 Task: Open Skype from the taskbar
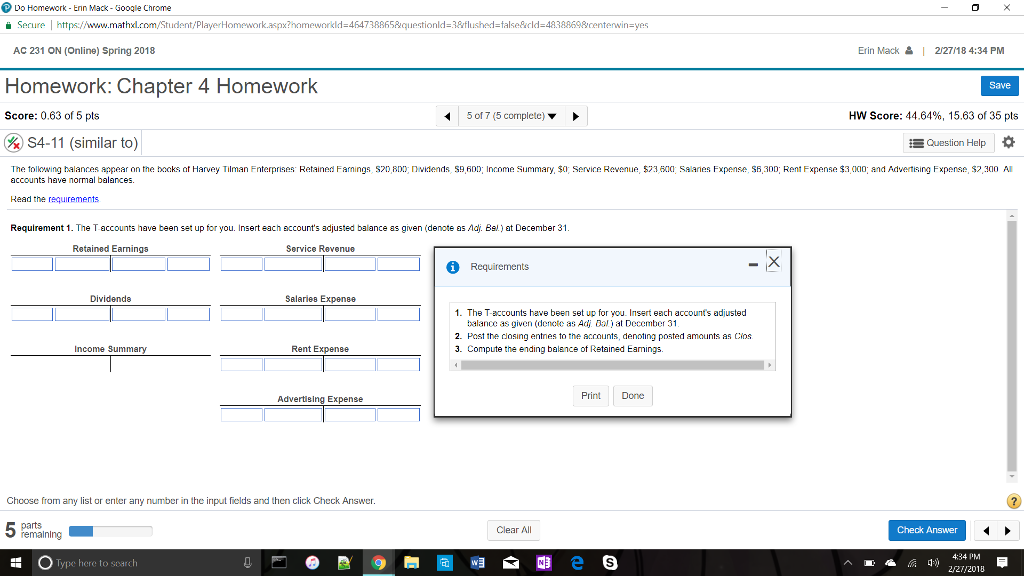610,562
